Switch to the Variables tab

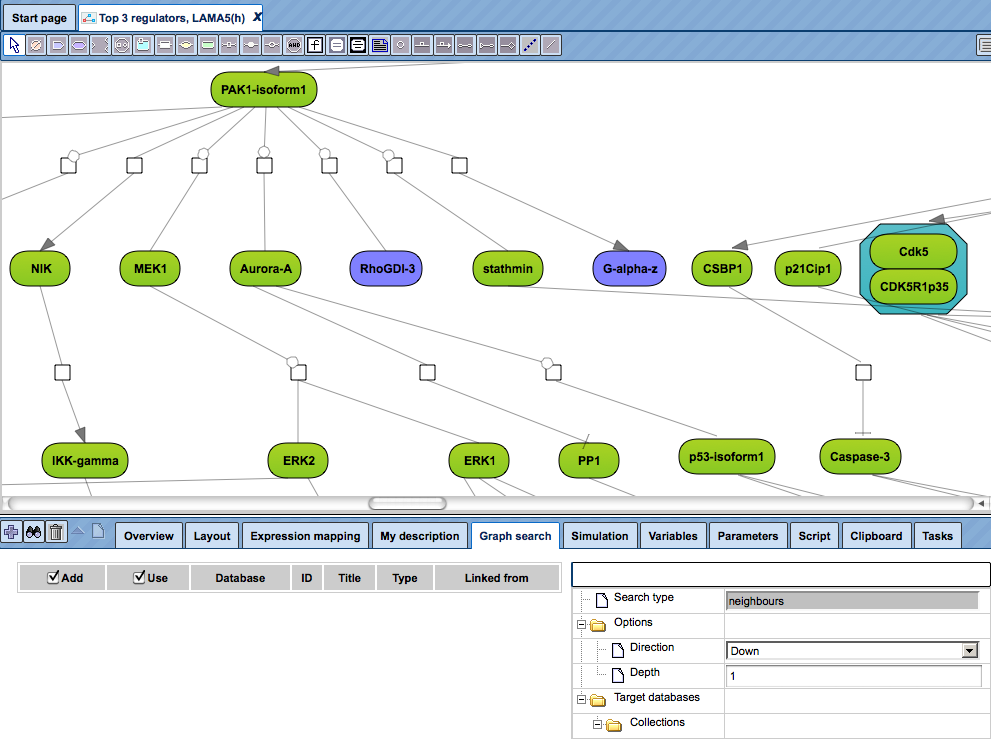point(673,535)
